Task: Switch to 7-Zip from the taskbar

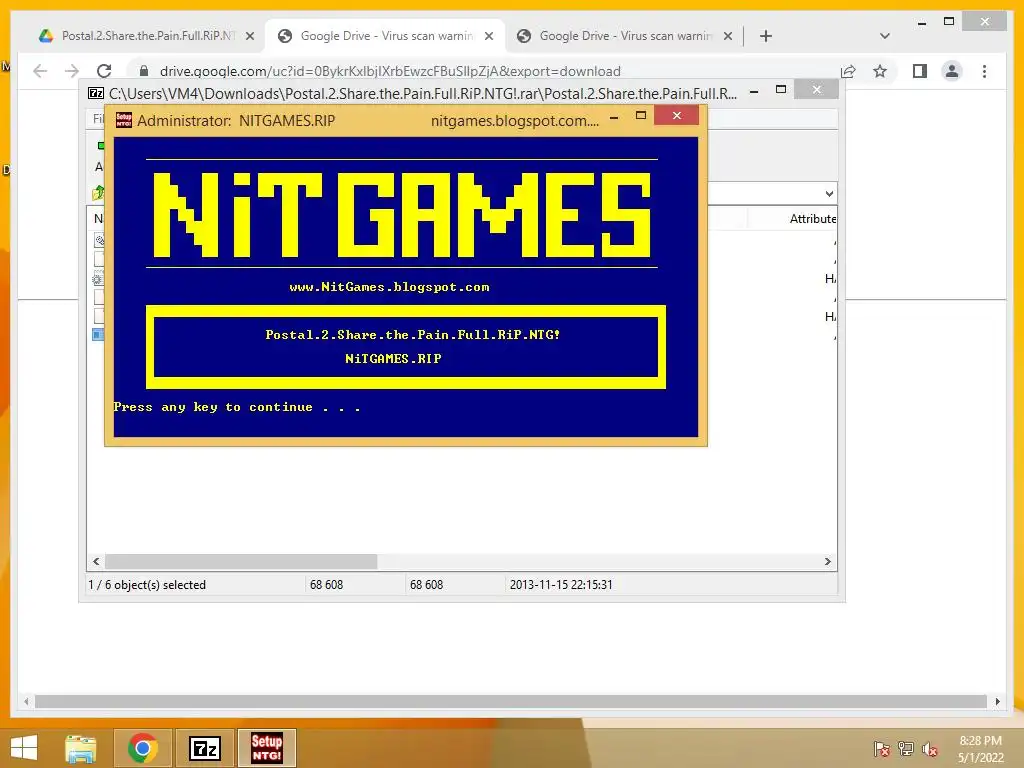Action: [204, 748]
